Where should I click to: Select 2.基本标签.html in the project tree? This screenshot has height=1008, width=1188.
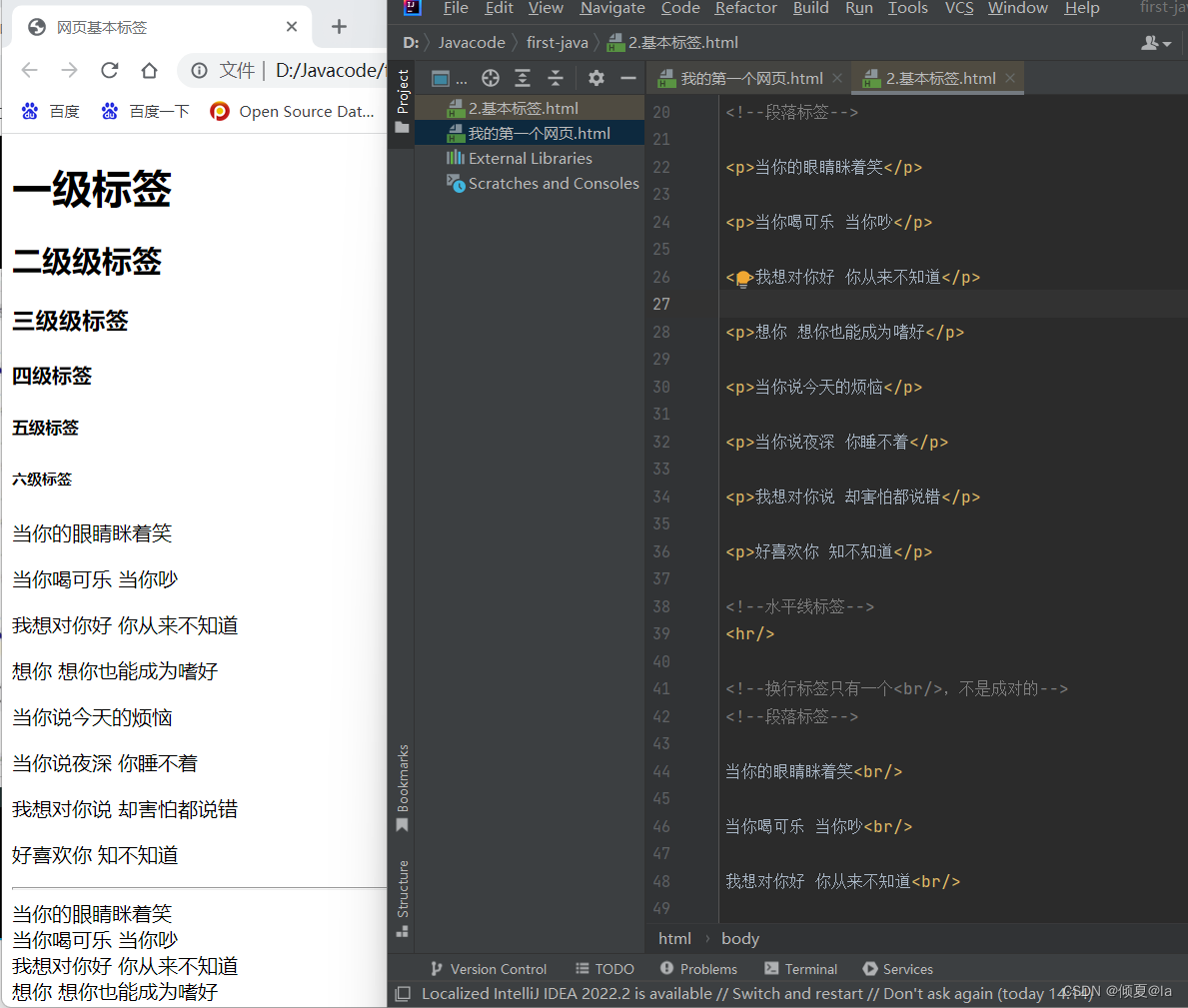[x=530, y=108]
